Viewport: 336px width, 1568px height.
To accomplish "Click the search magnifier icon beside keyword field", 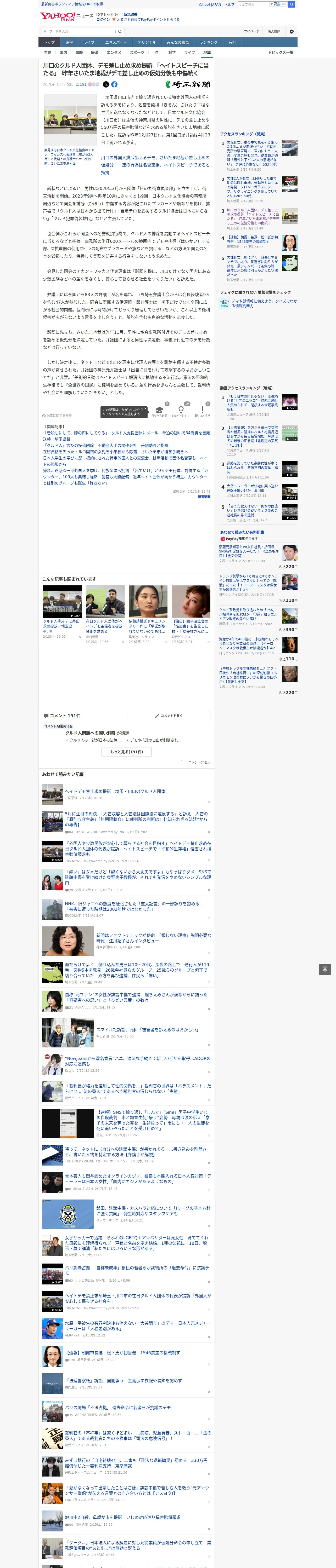I will 120,32.
